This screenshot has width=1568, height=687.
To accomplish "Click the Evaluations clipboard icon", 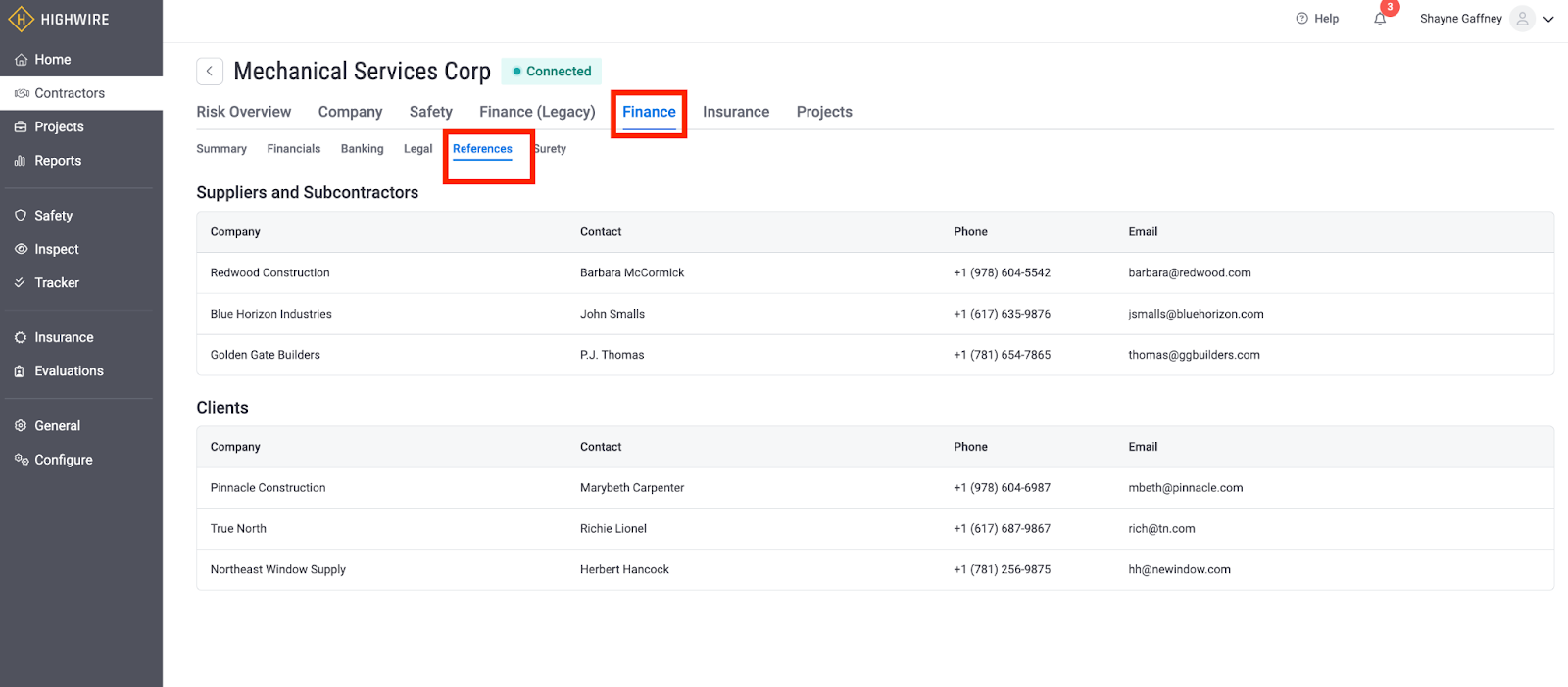I will click(21, 371).
